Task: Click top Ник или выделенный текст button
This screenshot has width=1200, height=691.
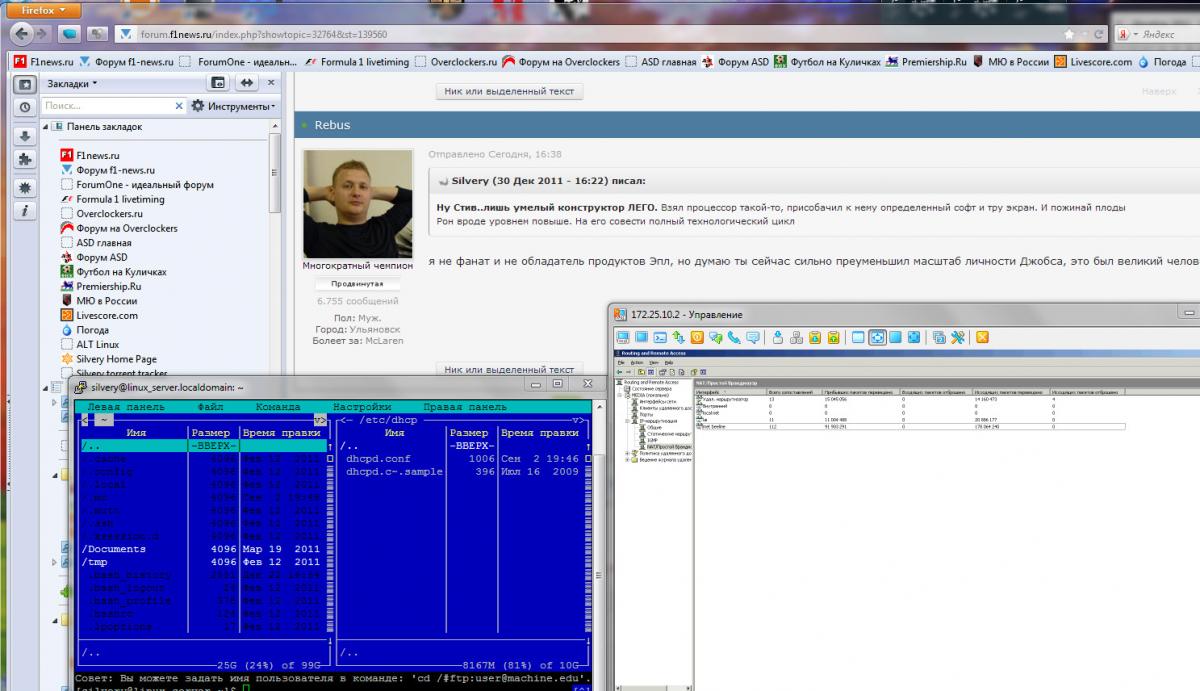Action: tap(509, 91)
